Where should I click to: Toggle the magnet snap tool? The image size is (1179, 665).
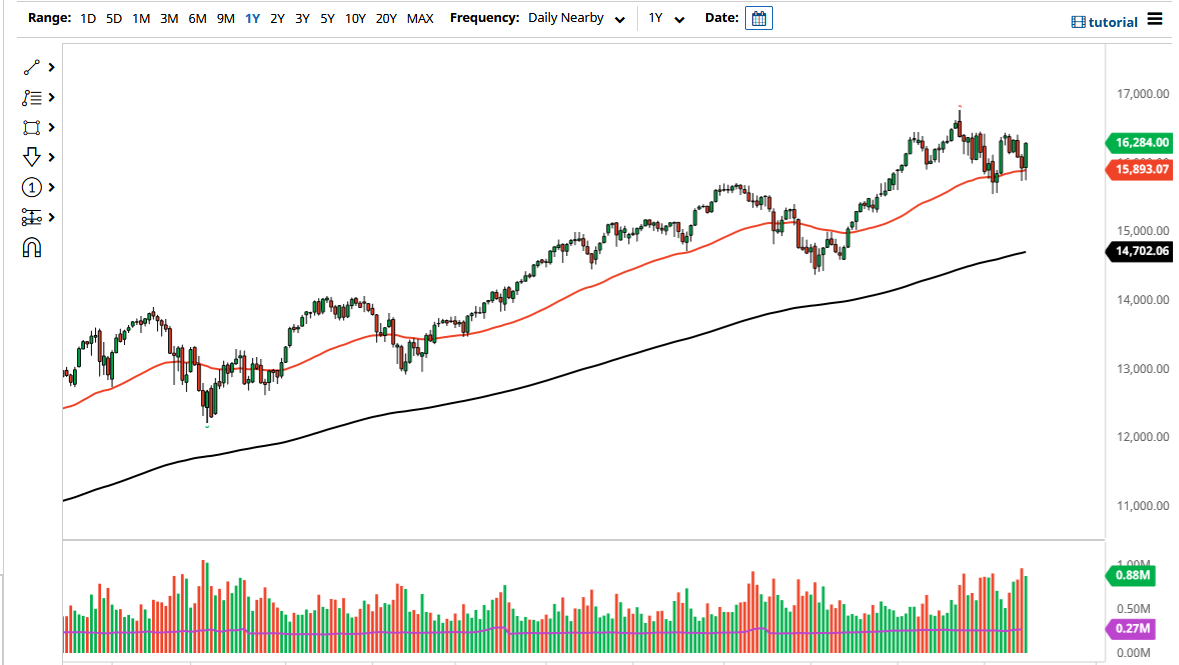(30, 247)
